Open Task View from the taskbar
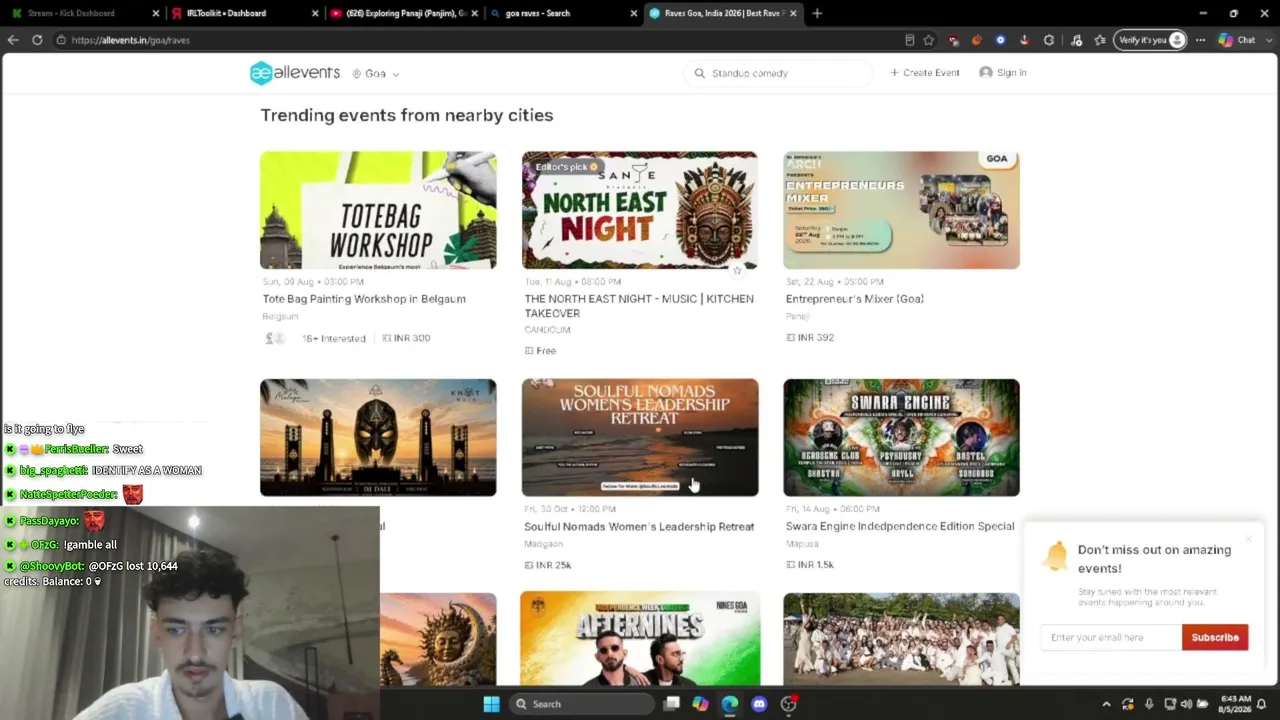 (x=672, y=704)
